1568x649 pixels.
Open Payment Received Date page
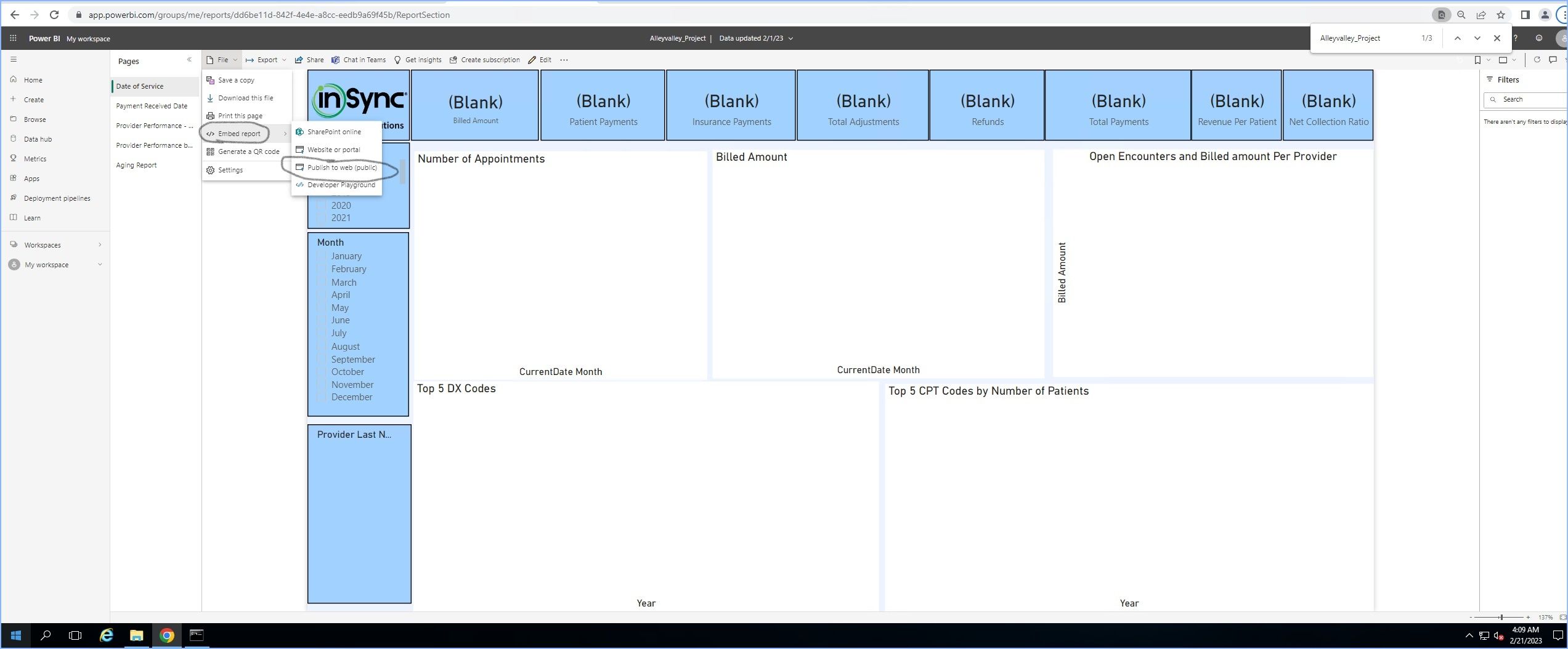[x=152, y=106]
